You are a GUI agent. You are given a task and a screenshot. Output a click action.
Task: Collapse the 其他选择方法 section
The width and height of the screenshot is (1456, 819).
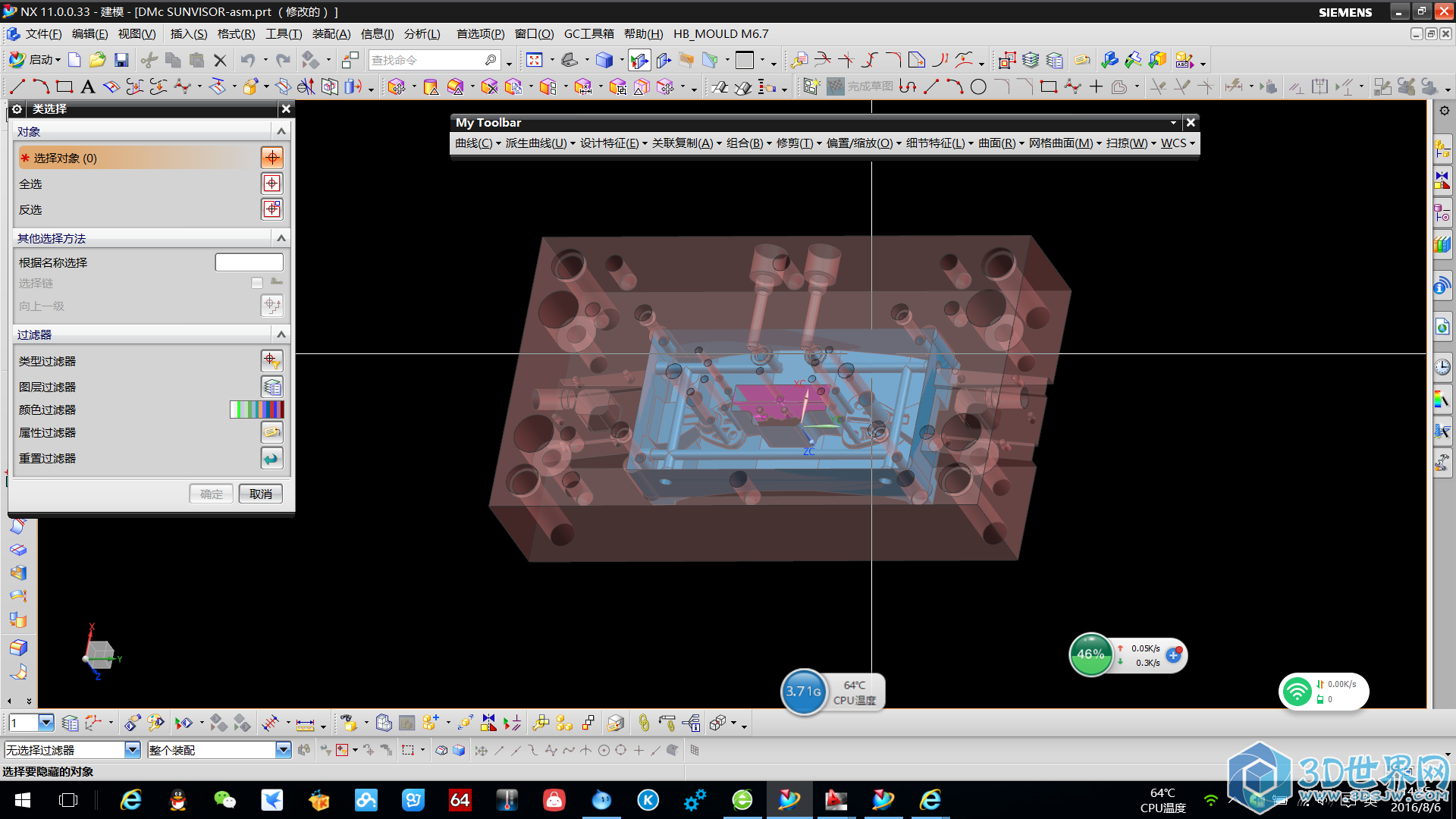(x=281, y=238)
